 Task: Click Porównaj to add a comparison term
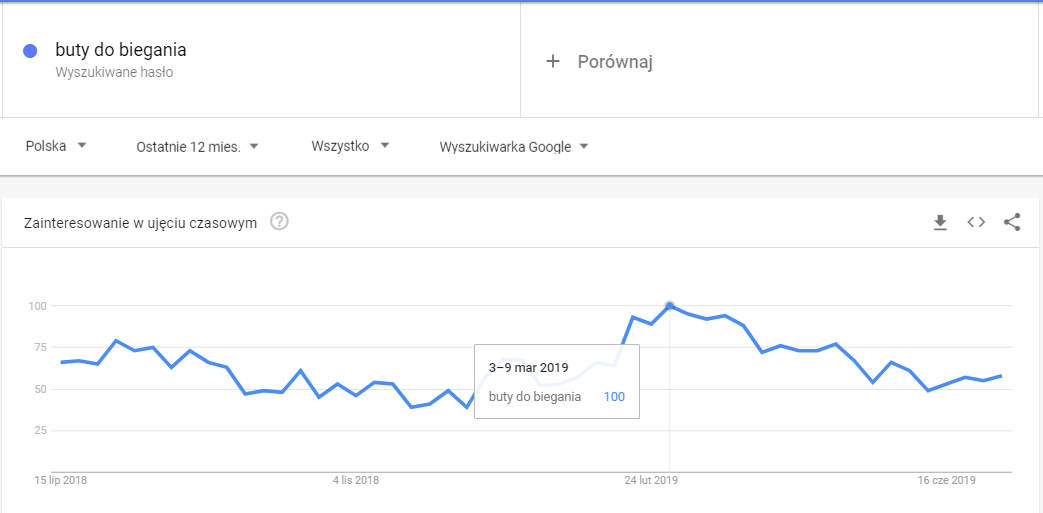point(614,62)
